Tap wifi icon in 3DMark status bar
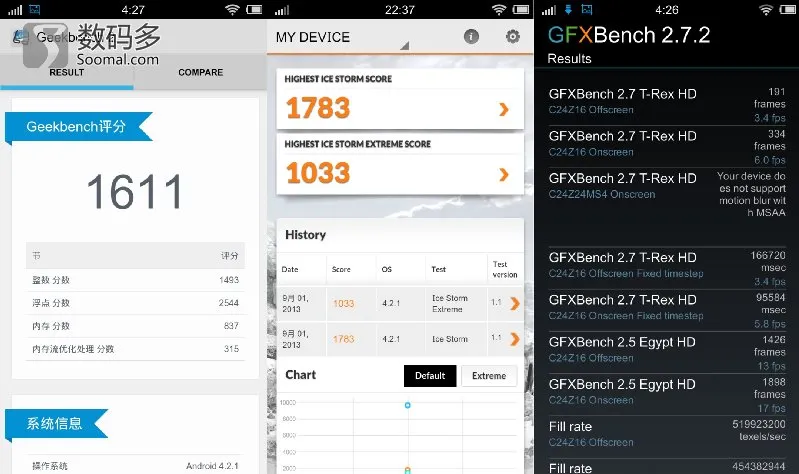 [499, 9]
